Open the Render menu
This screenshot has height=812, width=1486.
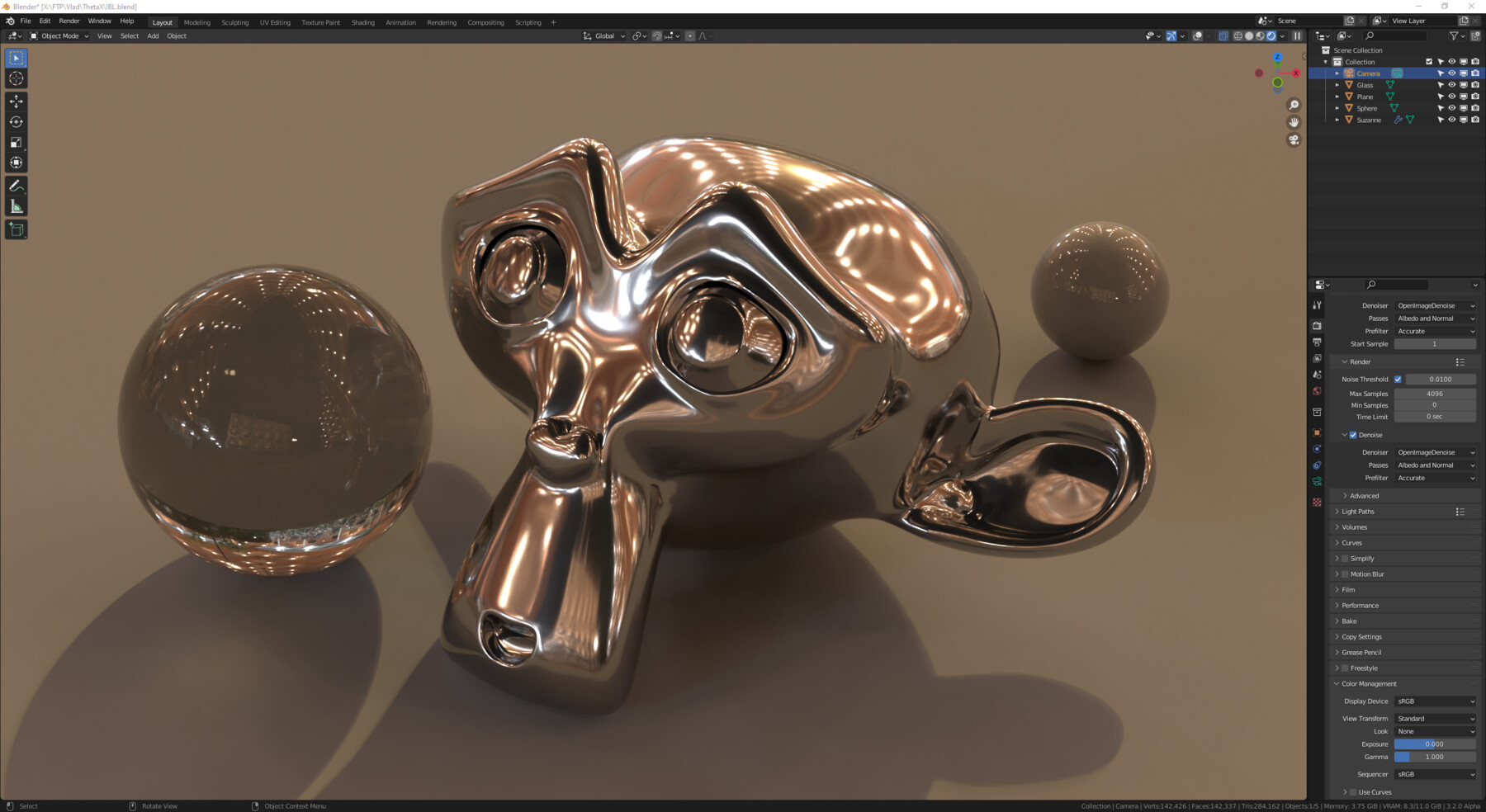(69, 21)
